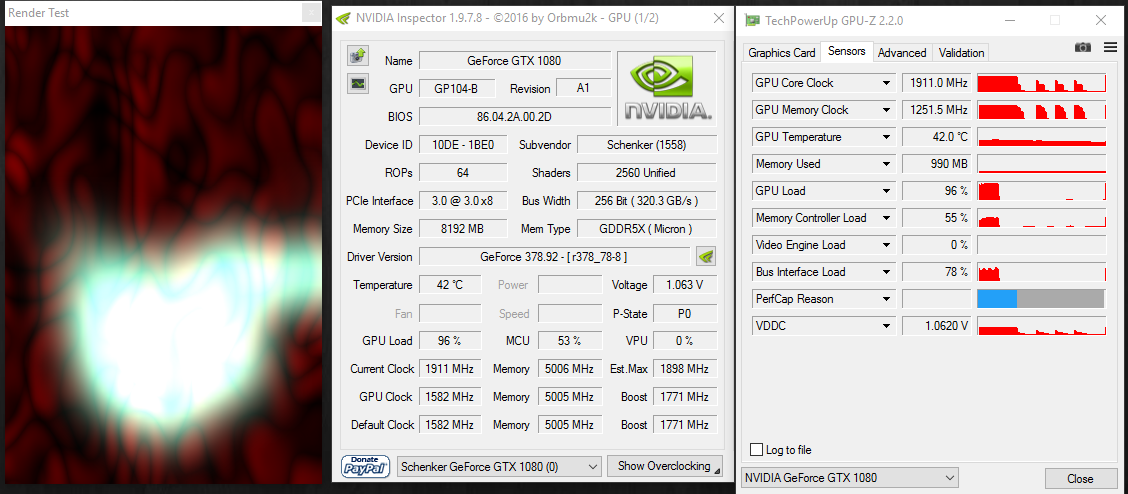
Task: Go to the Validation tab
Action: pos(961,52)
